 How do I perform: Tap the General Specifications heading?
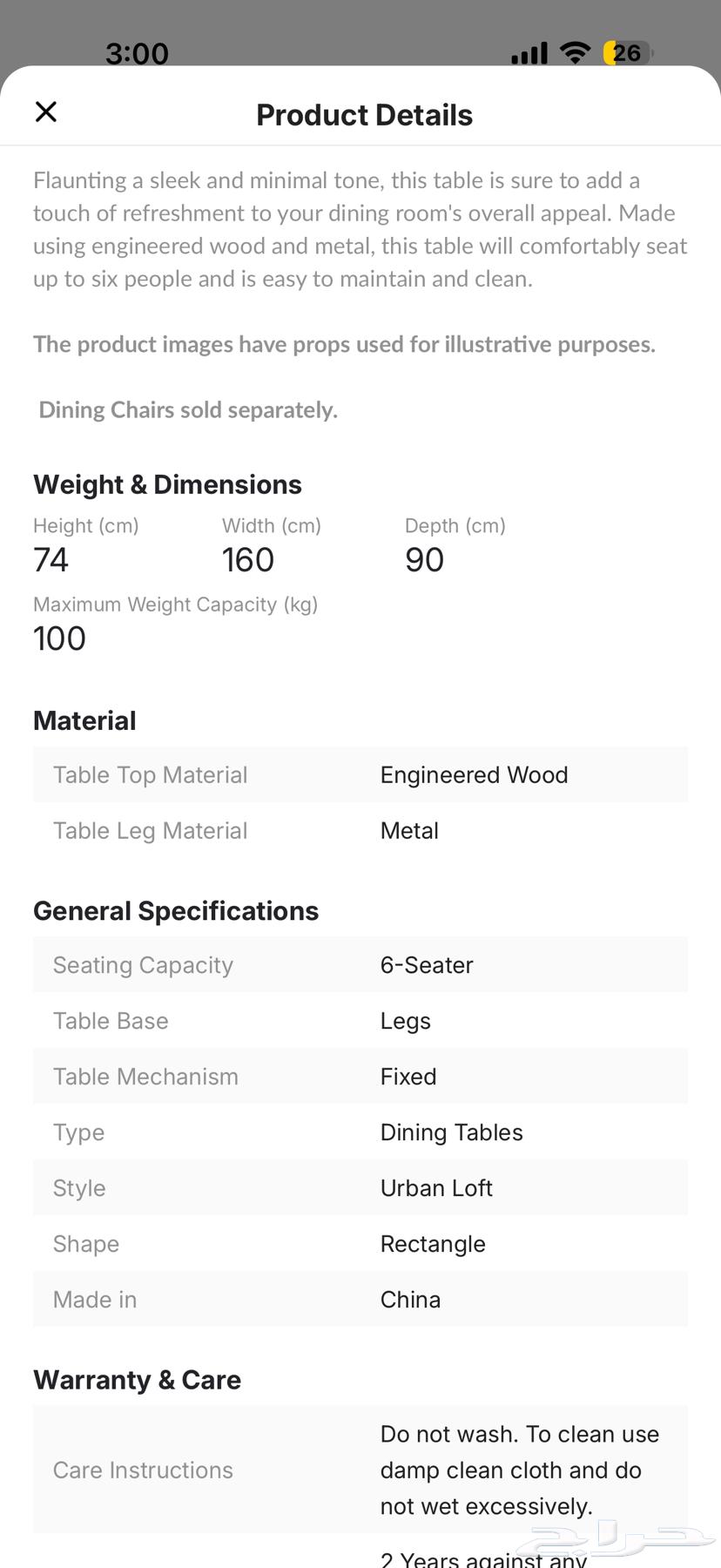coord(175,910)
